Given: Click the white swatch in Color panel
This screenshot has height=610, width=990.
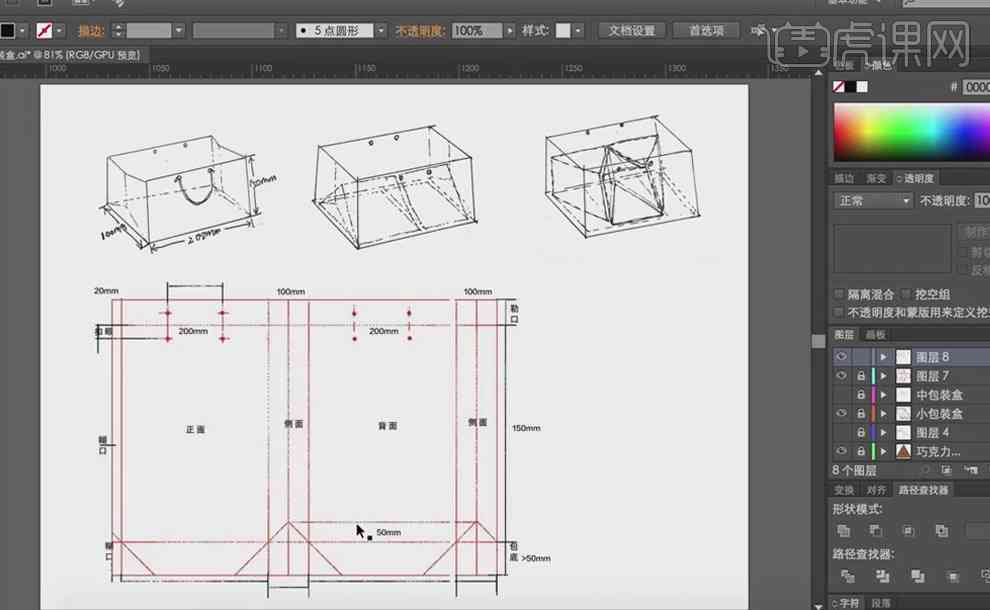Looking at the screenshot, I should [x=862, y=87].
